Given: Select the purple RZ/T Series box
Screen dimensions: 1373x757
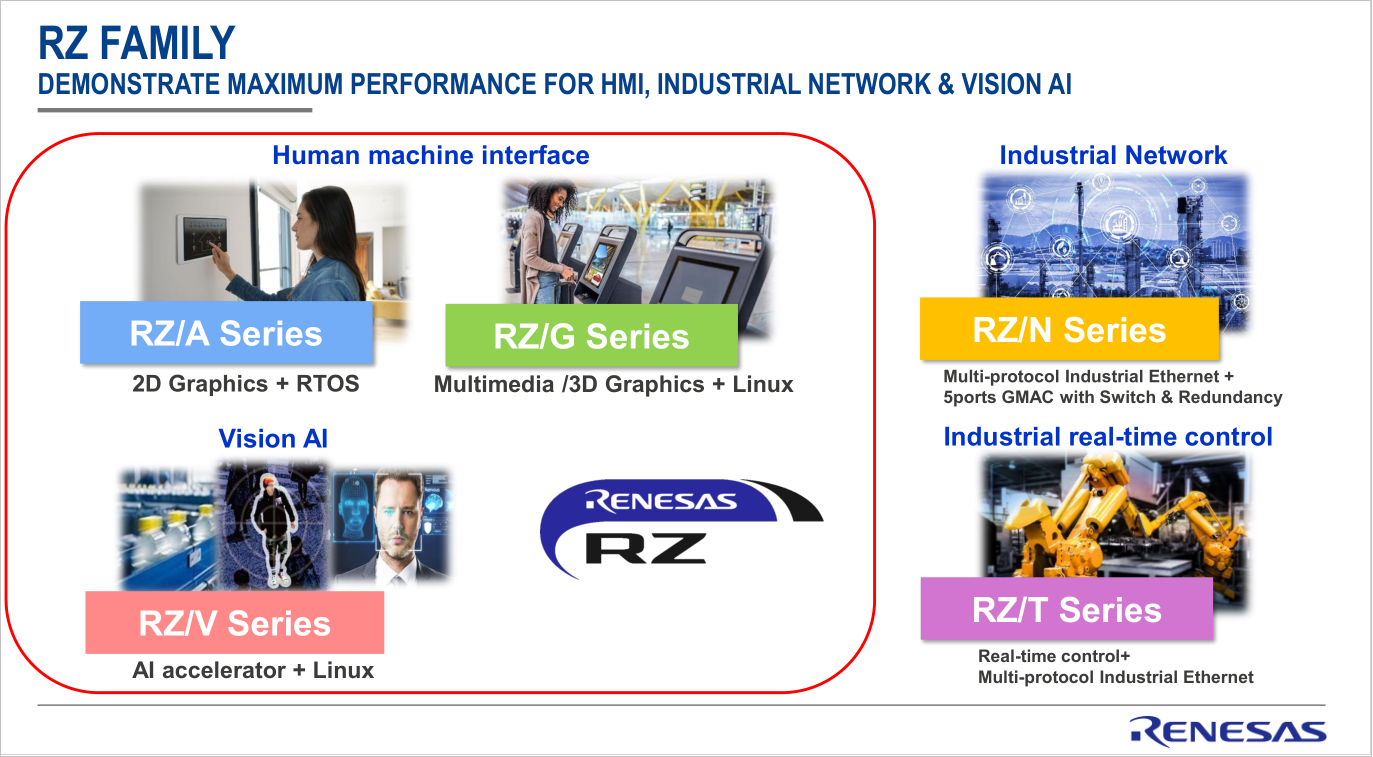Looking at the screenshot, I should click(1066, 609).
